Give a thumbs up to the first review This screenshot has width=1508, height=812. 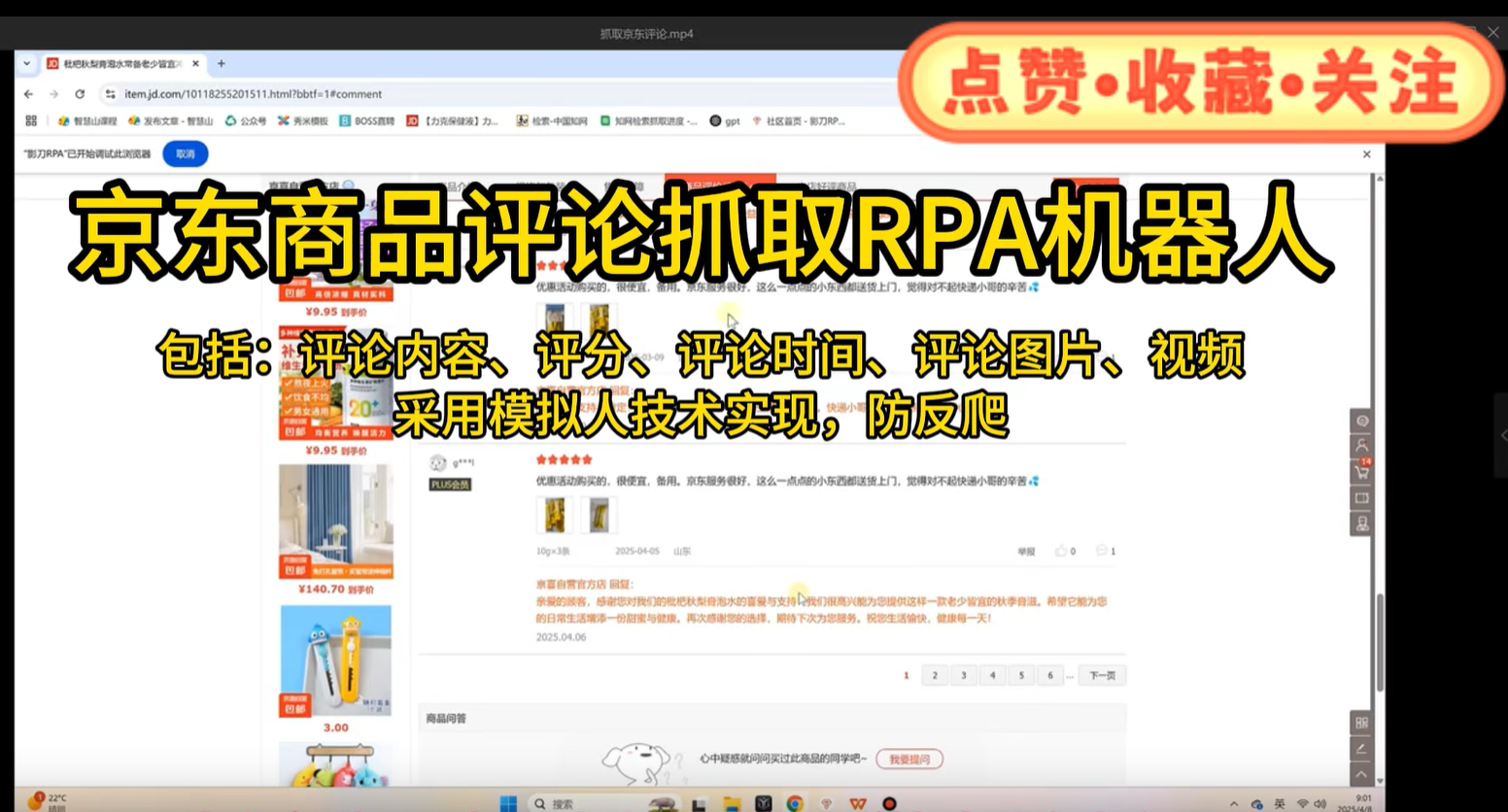coord(1060,550)
